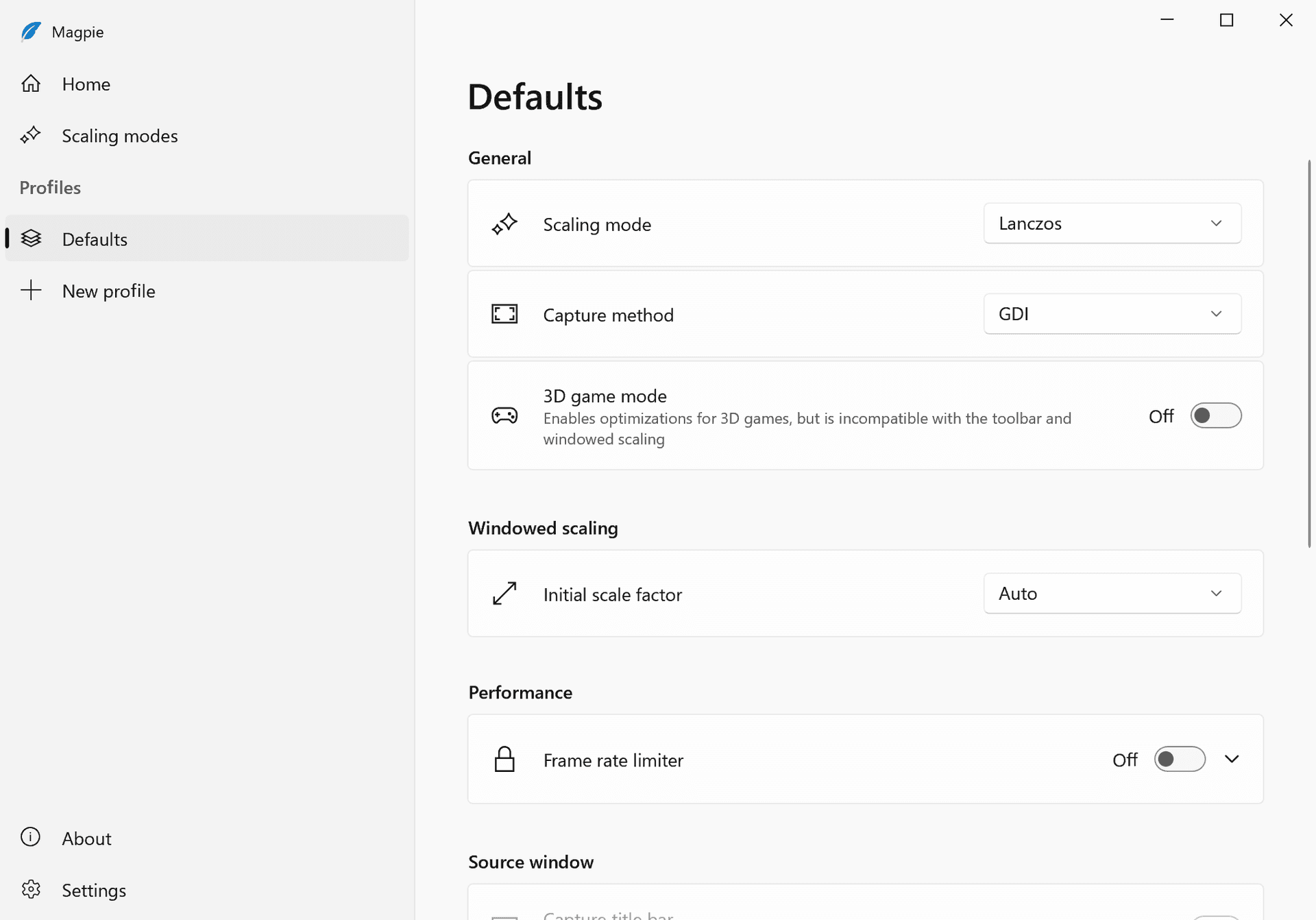
Task: Turn on the Frame rate limiter switch
Action: tap(1179, 760)
